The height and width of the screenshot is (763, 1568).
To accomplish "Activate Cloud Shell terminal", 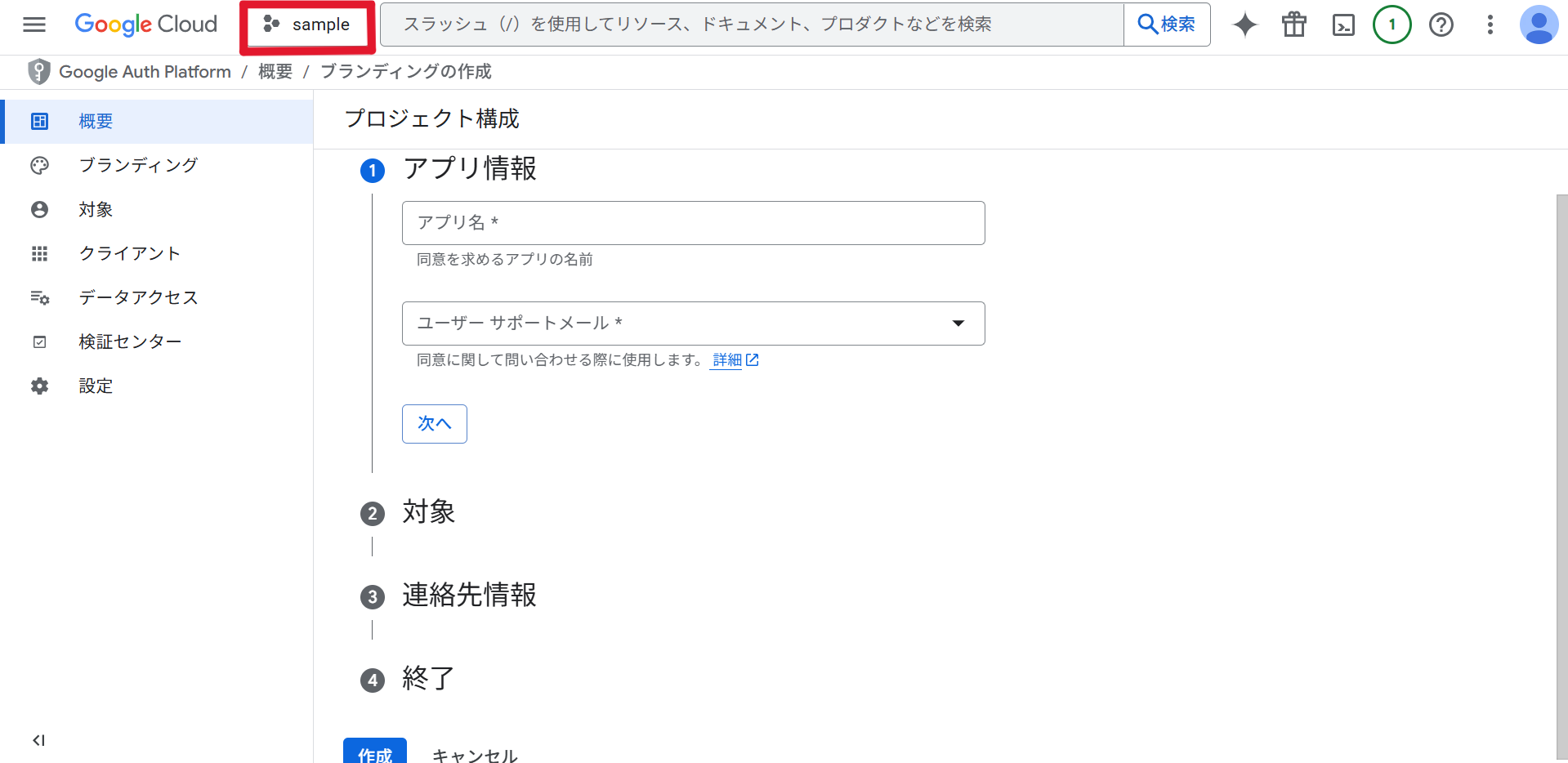I will [1342, 25].
